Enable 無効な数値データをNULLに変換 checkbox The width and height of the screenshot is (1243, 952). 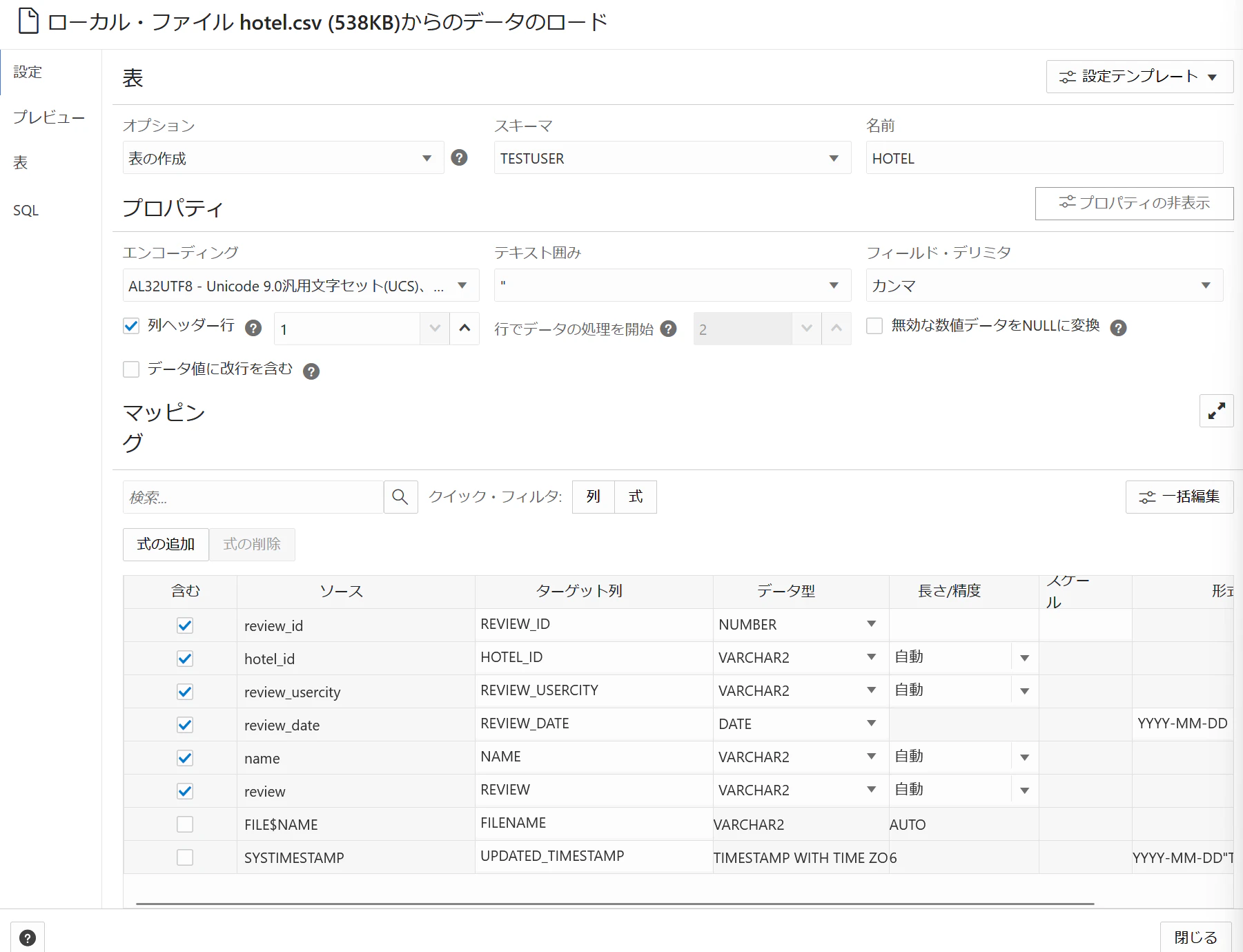click(874, 326)
